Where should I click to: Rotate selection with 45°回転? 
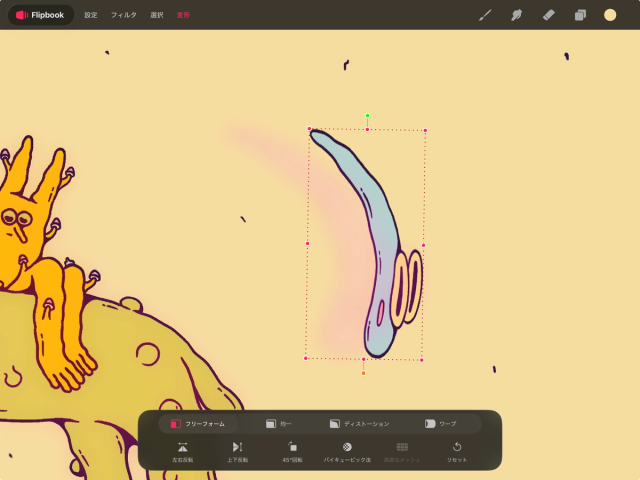292,451
